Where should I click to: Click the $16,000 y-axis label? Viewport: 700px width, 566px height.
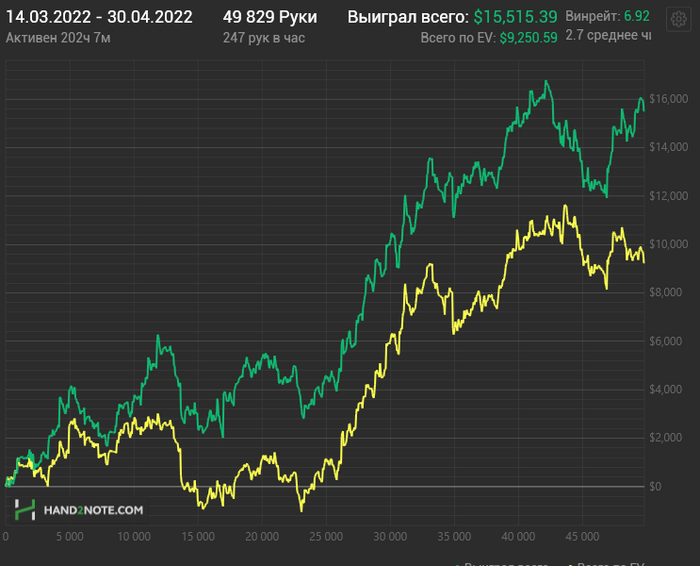coord(668,99)
